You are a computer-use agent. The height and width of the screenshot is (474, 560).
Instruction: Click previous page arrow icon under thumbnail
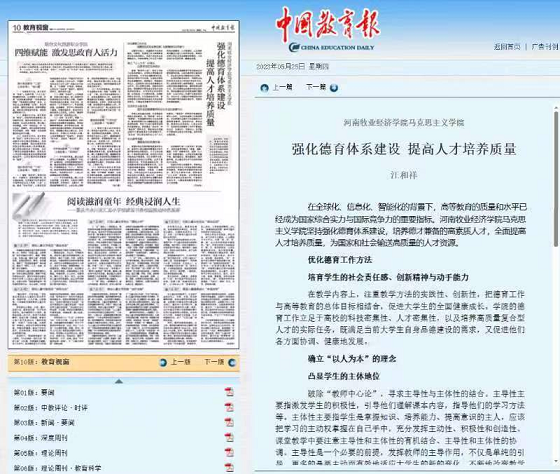[163, 363]
